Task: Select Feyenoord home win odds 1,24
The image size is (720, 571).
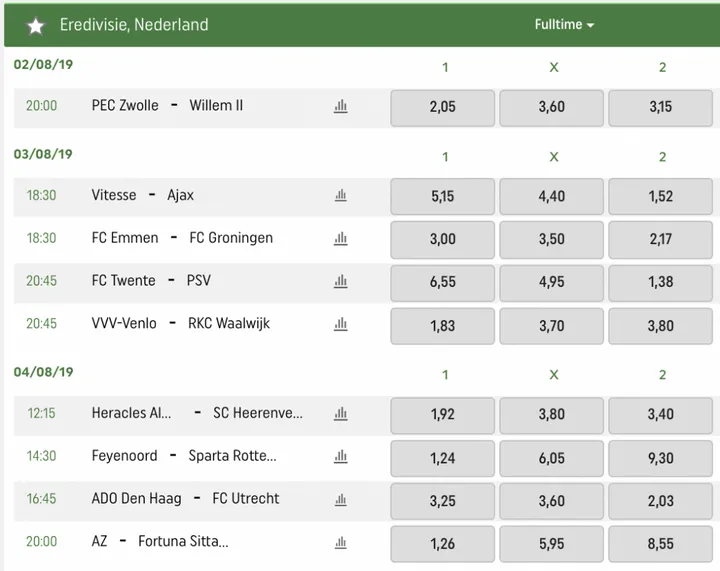Action: pos(442,458)
